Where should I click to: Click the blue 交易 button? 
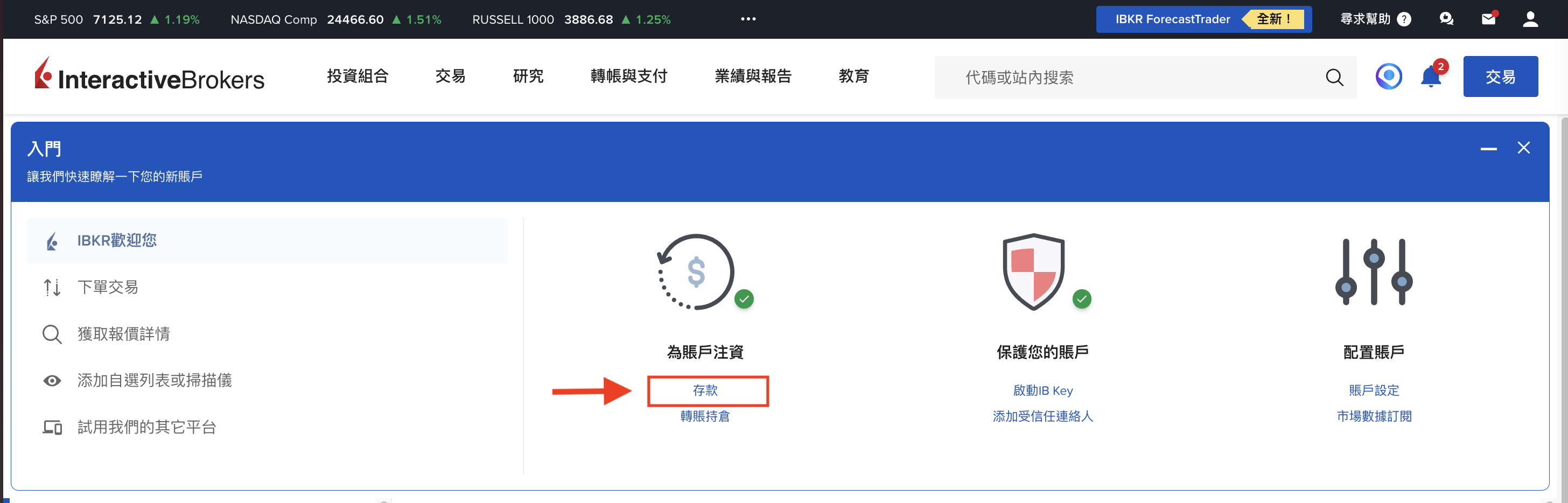point(1500,76)
